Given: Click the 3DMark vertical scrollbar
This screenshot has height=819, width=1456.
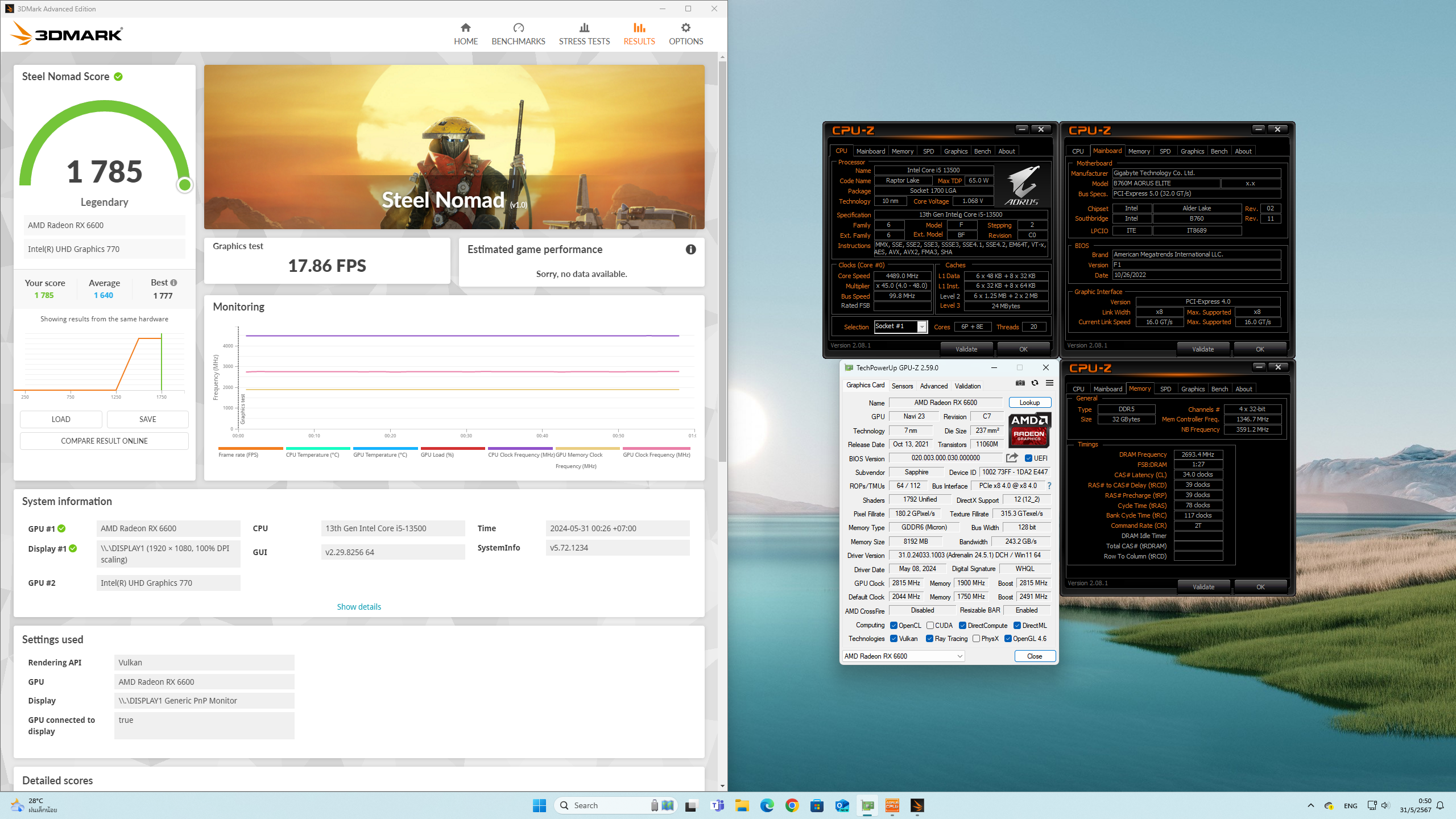Looking at the screenshot, I should coord(722,262).
